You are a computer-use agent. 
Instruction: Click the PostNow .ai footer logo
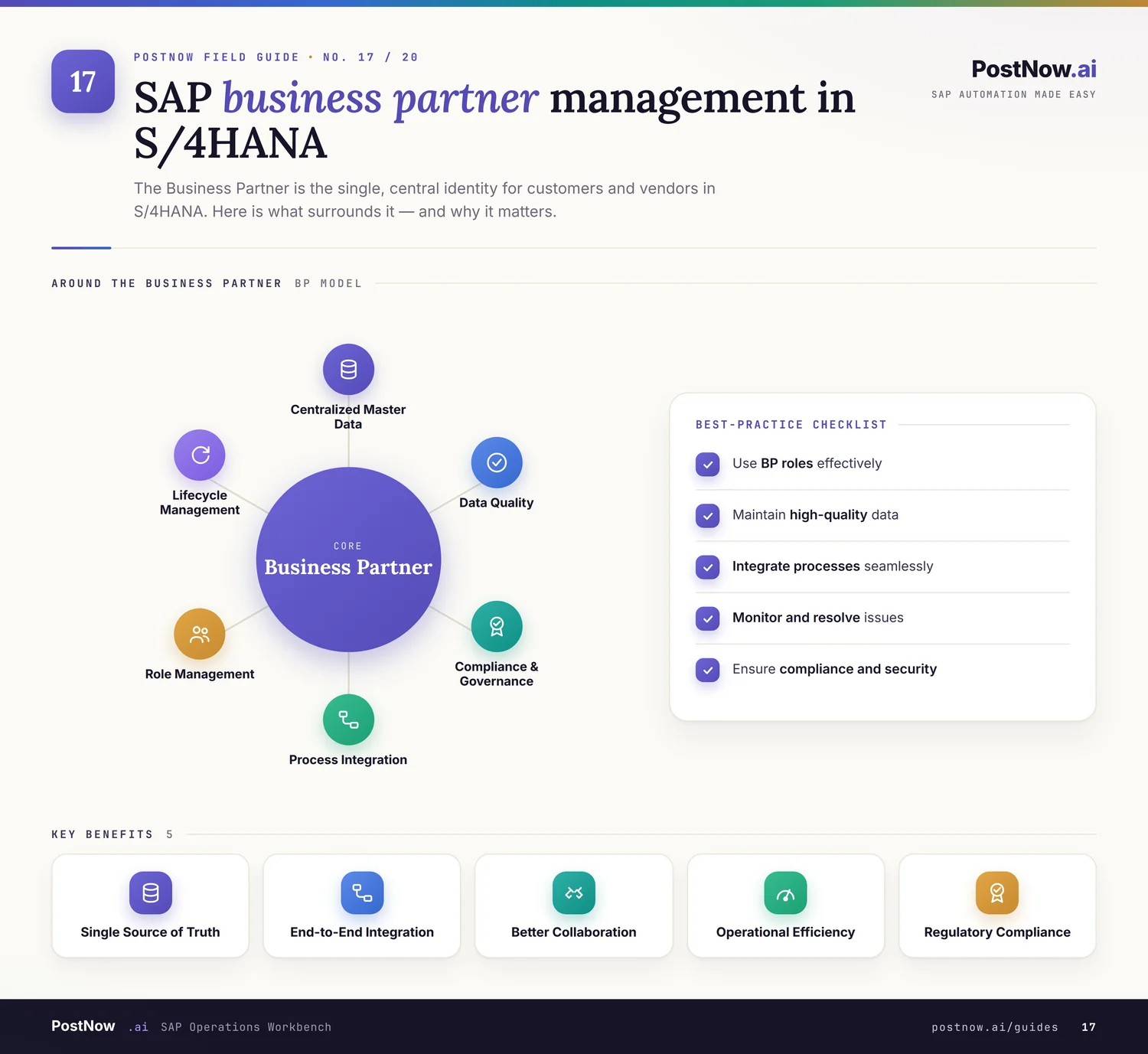99,1026
